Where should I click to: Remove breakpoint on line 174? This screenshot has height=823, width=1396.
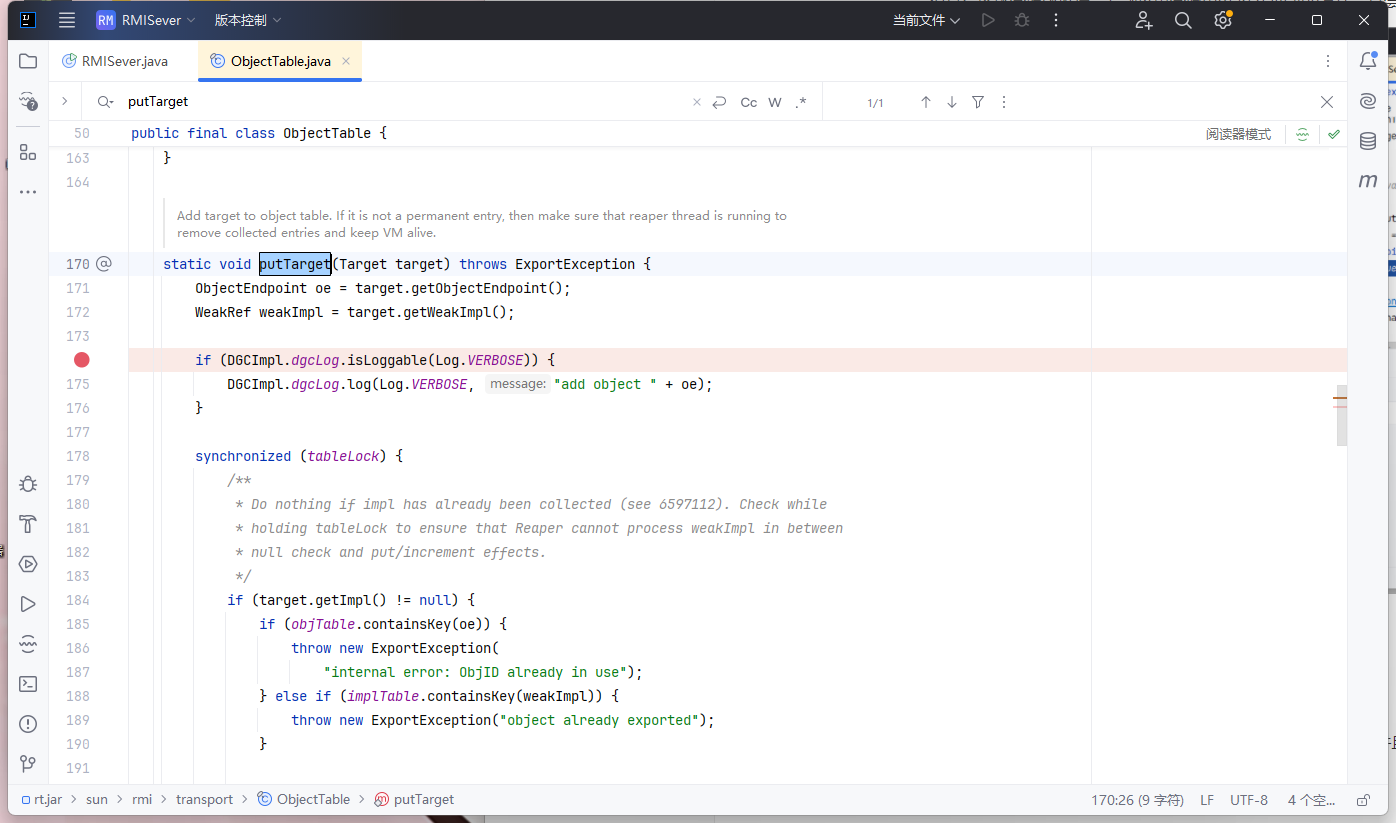[x=82, y=360]
